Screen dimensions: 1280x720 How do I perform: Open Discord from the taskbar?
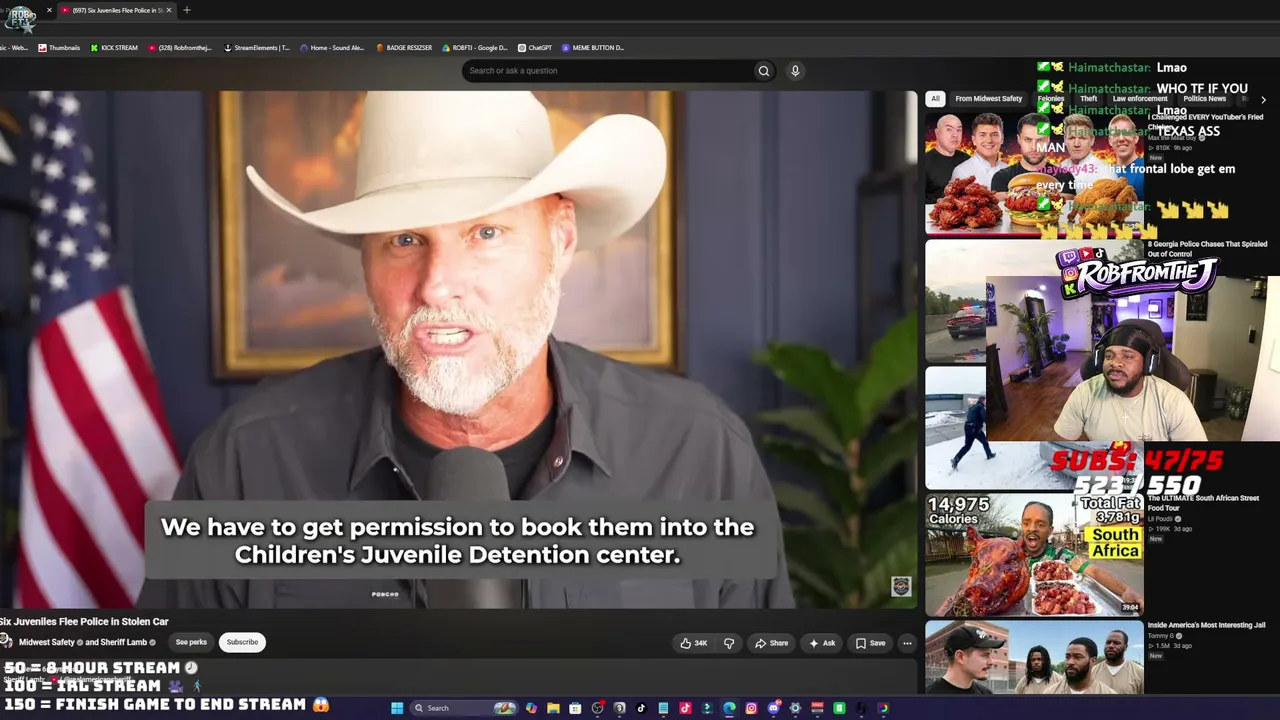coord(773,708)
